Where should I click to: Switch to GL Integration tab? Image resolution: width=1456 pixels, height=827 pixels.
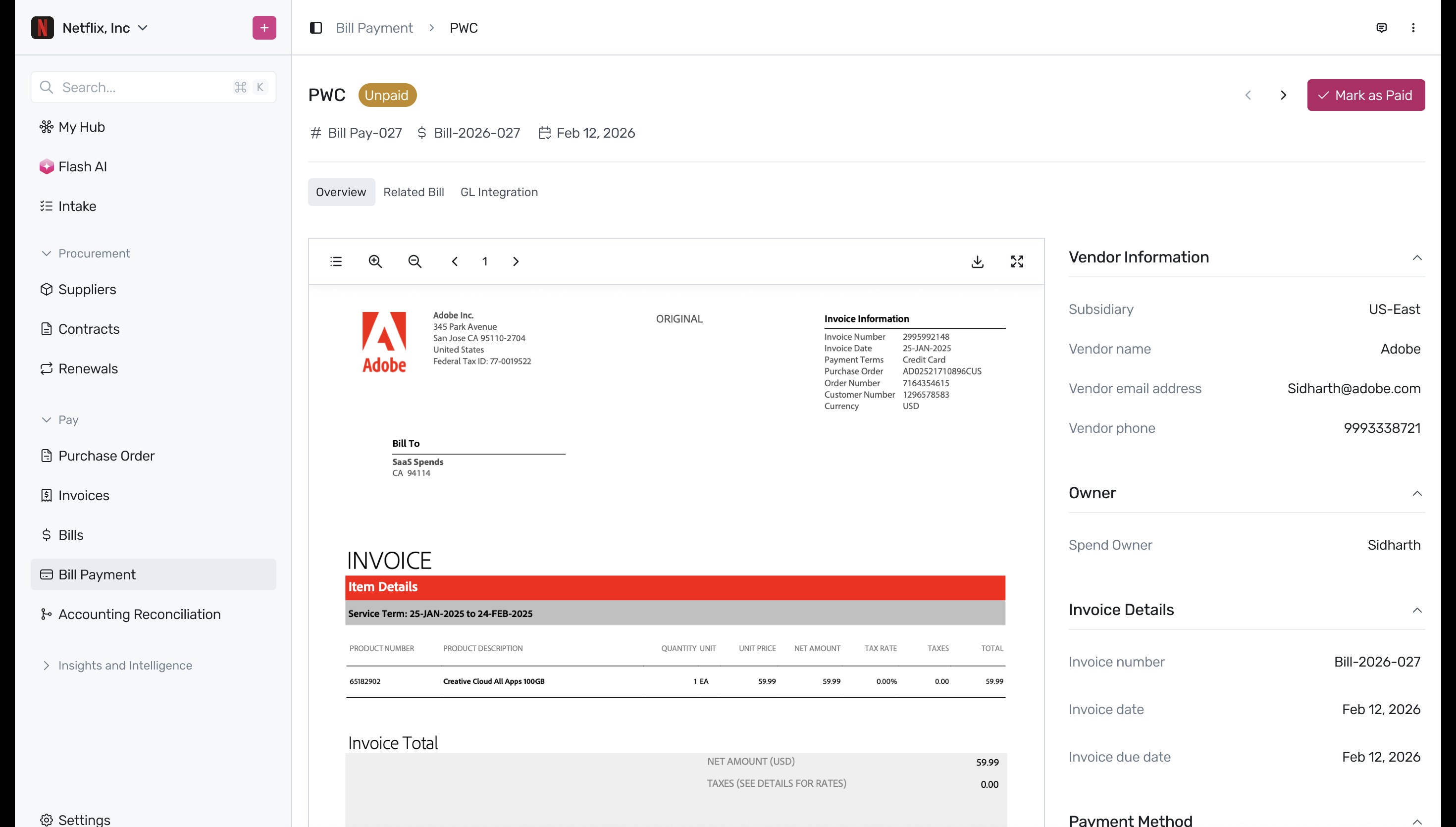click(499, 192)
